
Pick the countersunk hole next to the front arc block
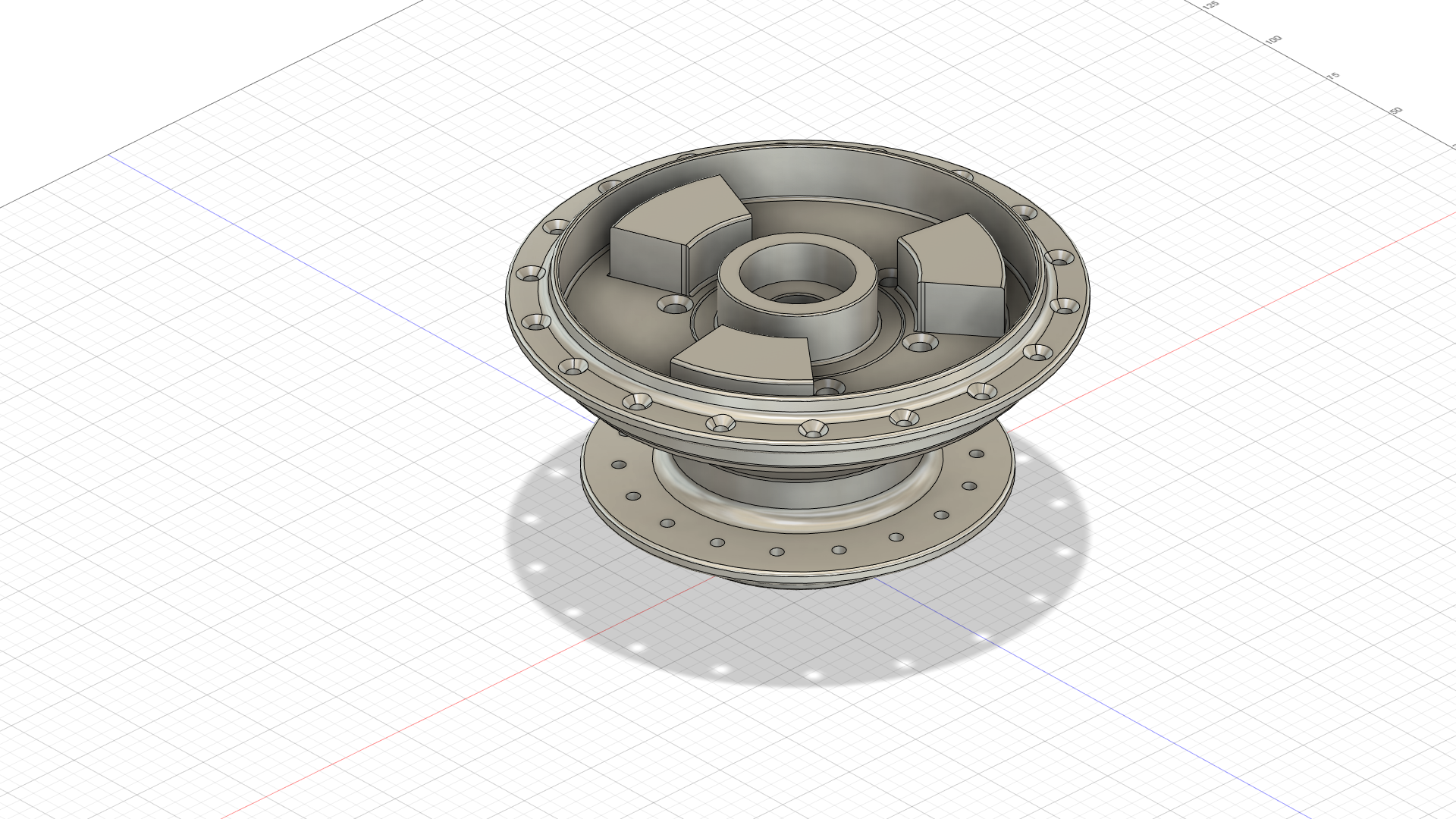tap(829, 388)
